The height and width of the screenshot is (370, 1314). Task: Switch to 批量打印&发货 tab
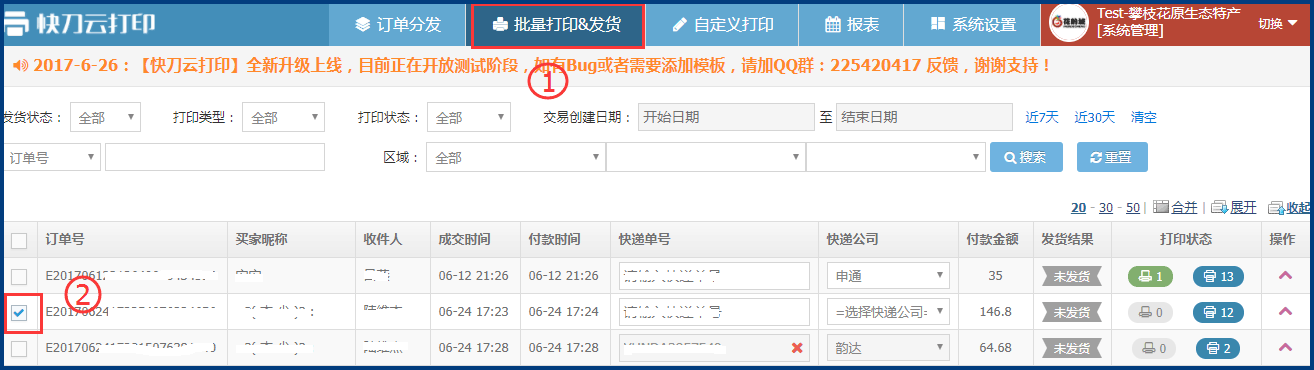[557, 25]
